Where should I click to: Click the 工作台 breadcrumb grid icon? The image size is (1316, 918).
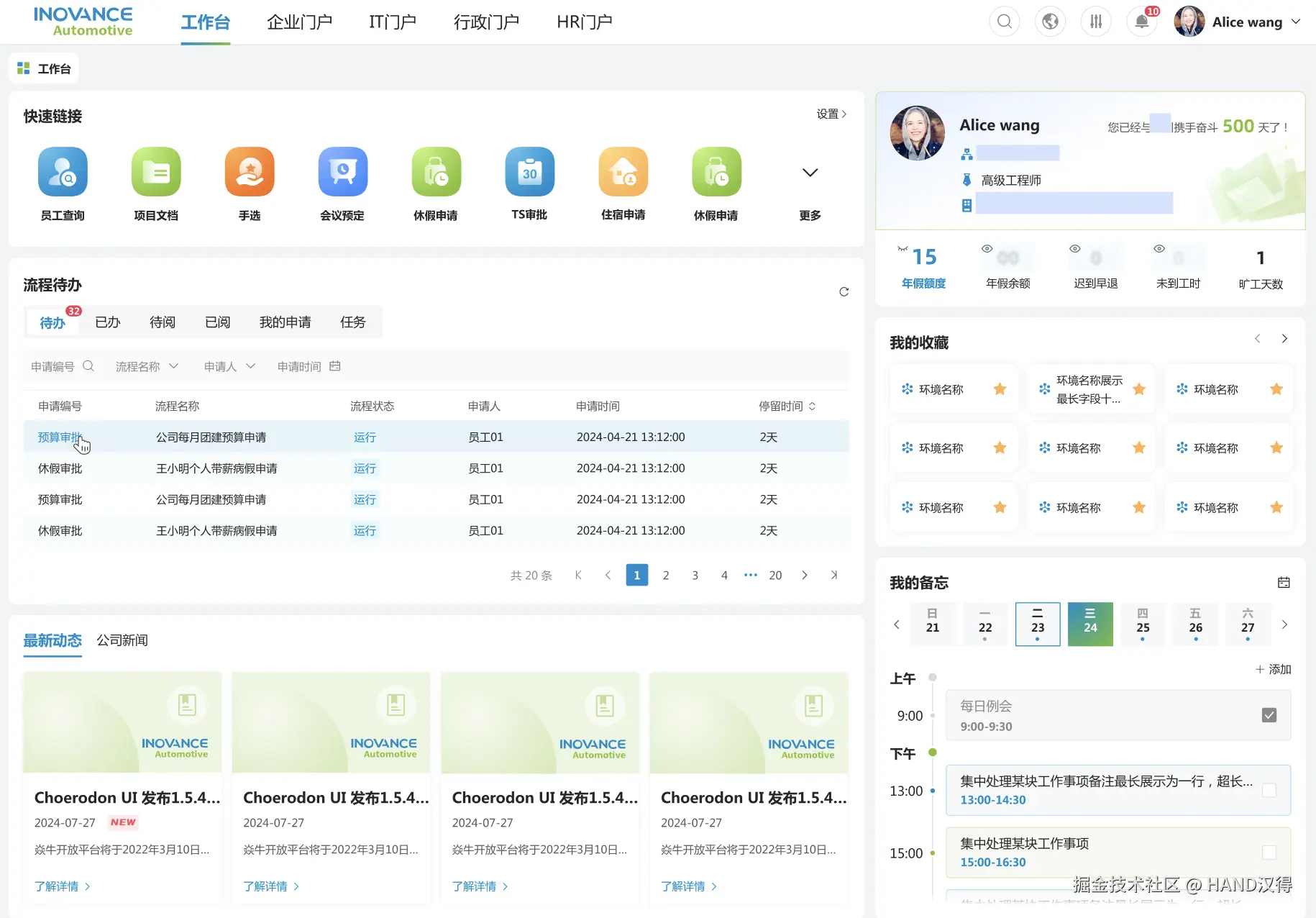coord(24,68)
